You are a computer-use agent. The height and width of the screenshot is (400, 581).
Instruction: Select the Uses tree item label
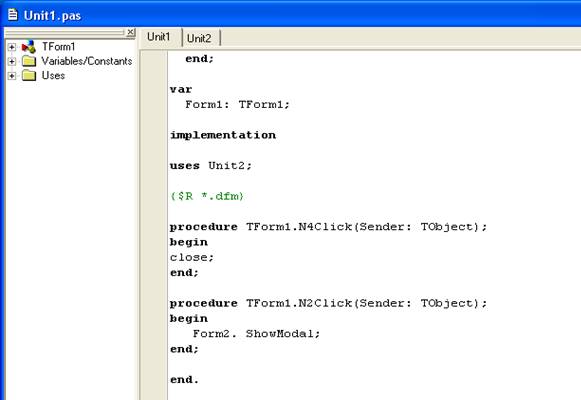[x=53, y=75]
